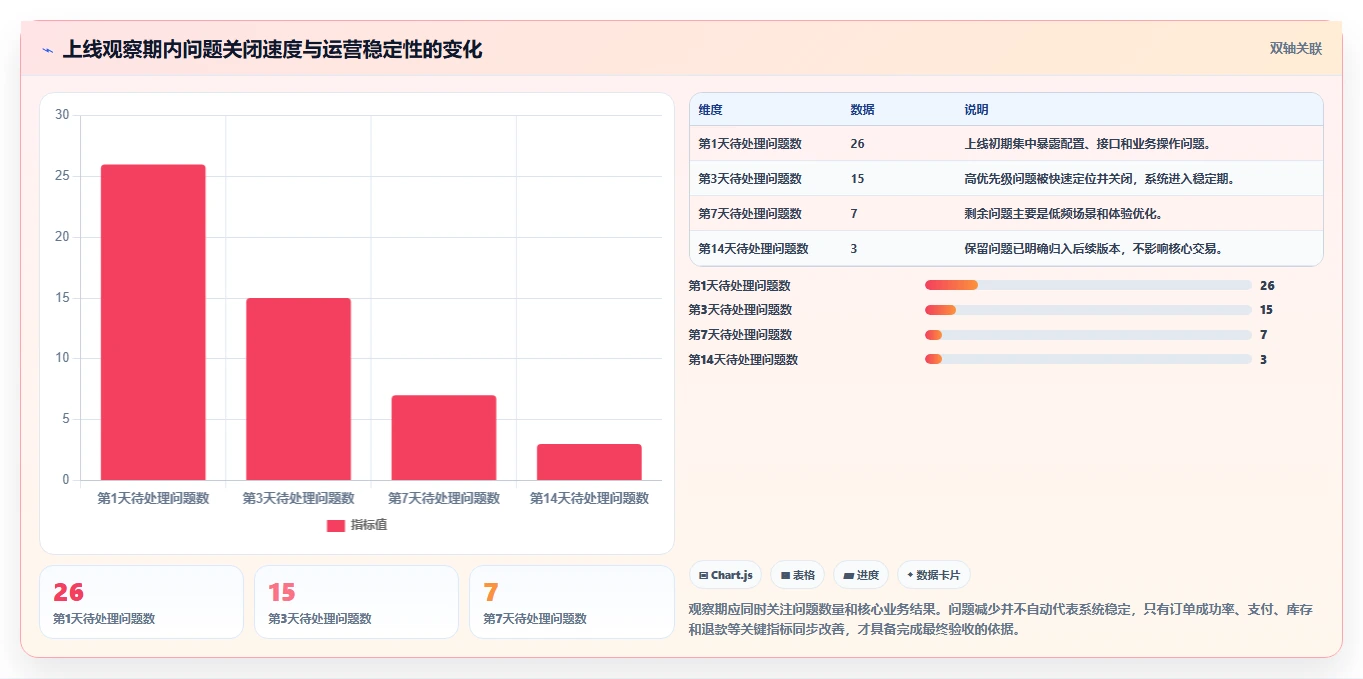Click the 第7天待处理问题数 table row label
The width and height of the screenshot is (1363, 679).
point(750,214)
